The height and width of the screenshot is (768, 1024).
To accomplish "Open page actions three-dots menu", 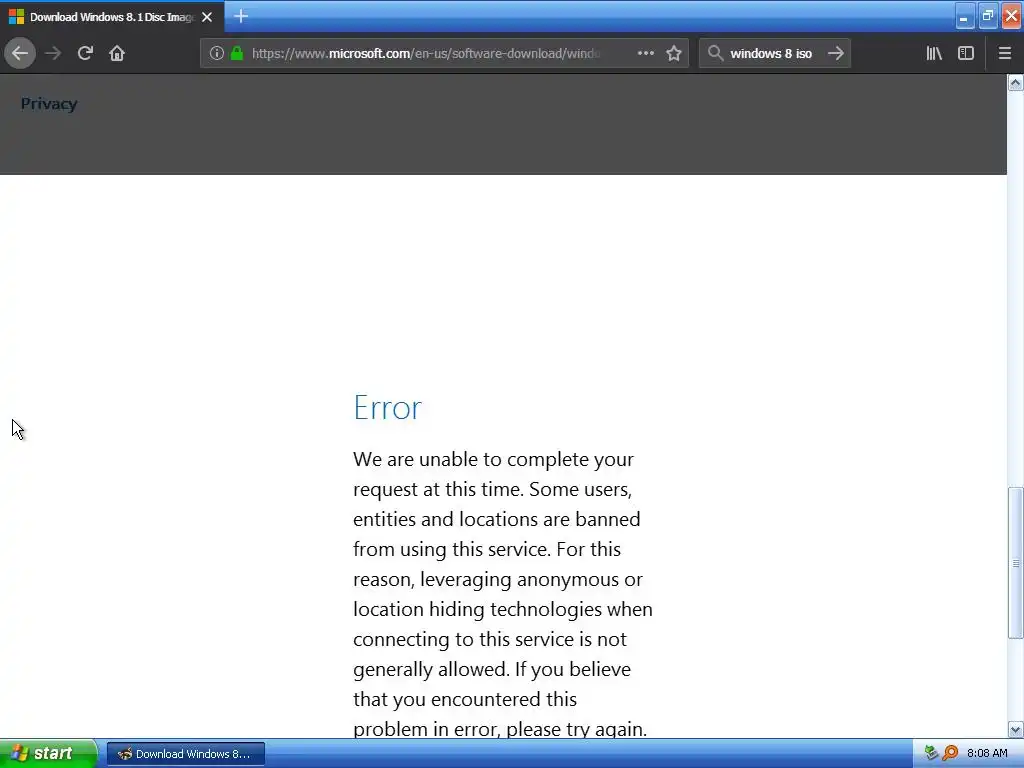I will click(645, 53).
